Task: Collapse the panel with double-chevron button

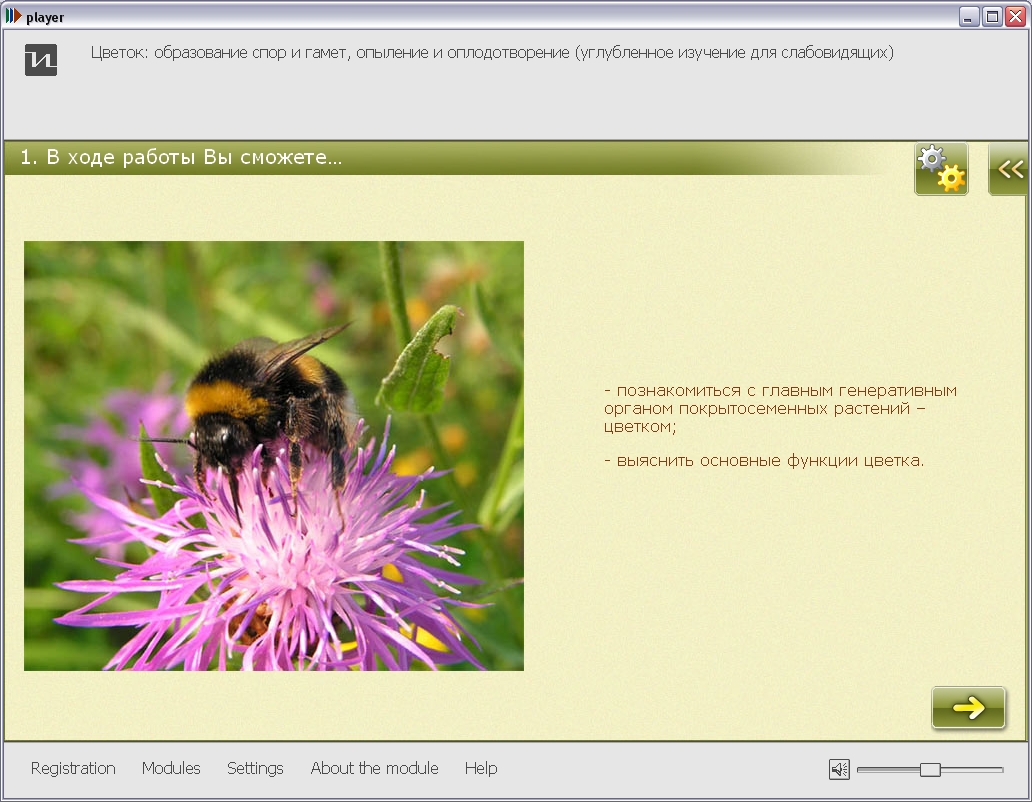Action: tap(1009, 169)
